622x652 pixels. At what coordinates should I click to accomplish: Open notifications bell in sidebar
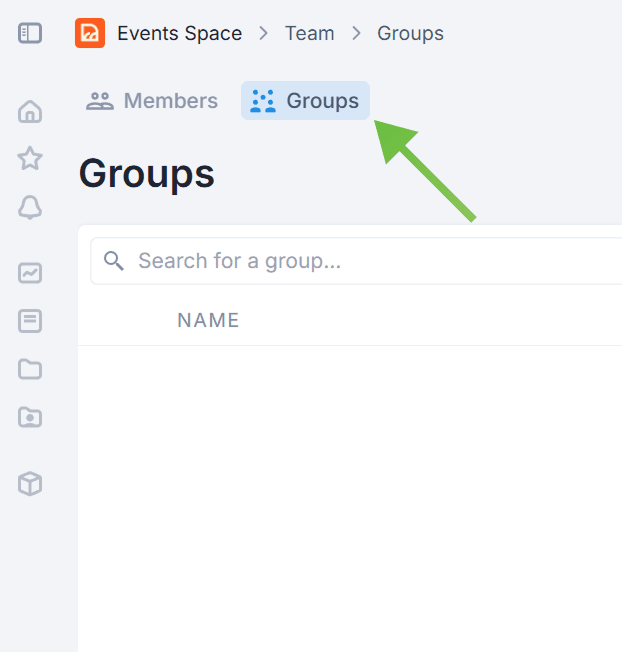coord(30,207)
